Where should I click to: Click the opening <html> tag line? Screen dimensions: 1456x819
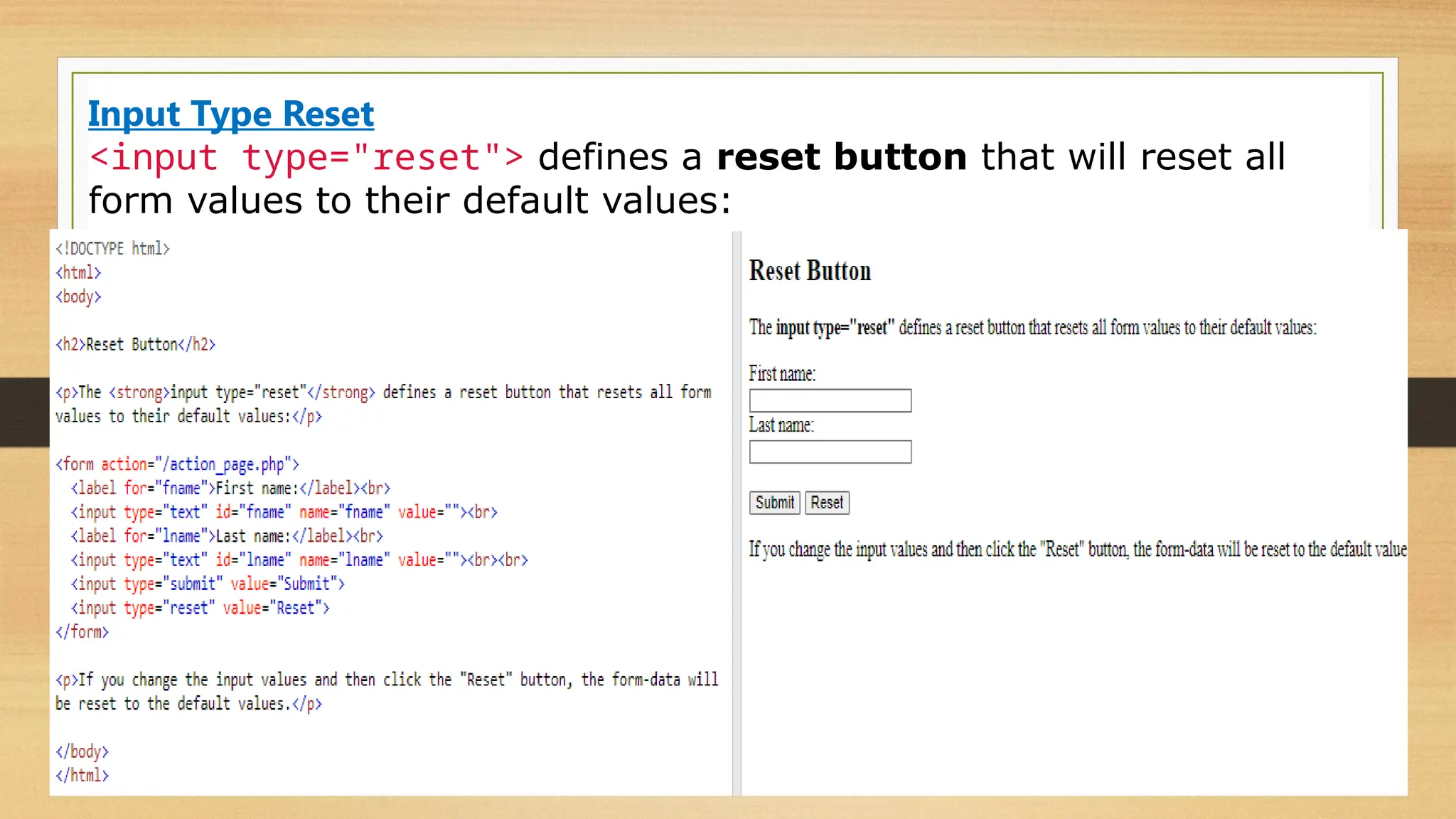point(78,273)
